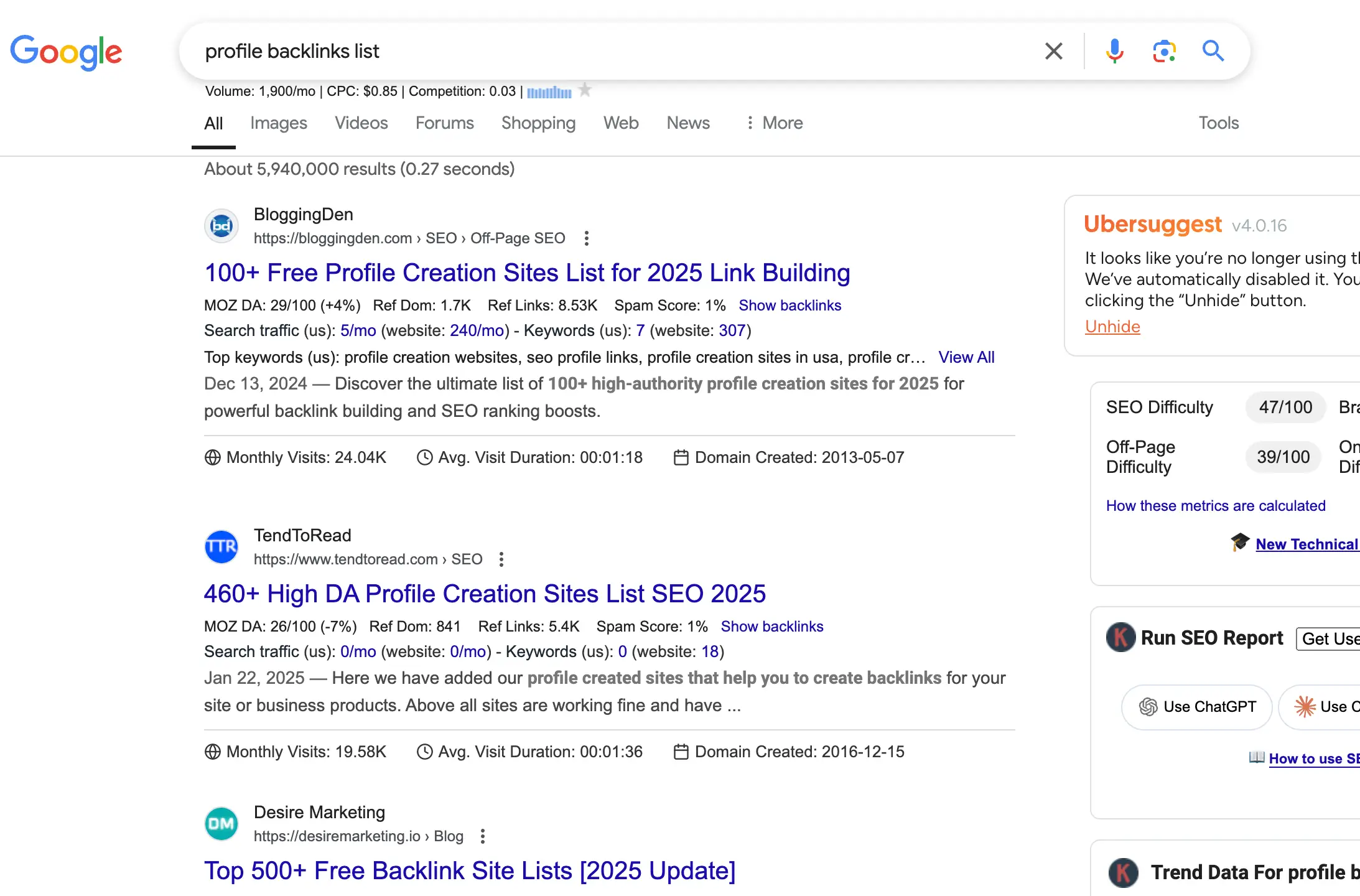
Task: Click the 240/mo website traffic value
Action: coord(477,330)
